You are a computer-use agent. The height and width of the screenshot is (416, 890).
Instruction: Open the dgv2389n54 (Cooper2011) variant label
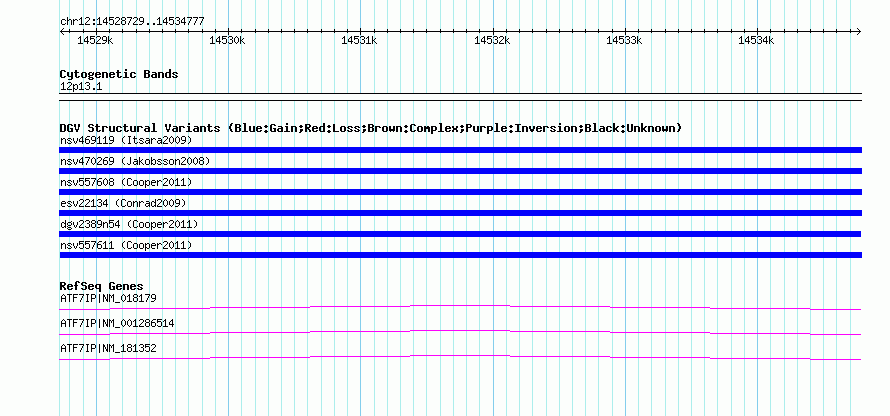pos(129,224)
